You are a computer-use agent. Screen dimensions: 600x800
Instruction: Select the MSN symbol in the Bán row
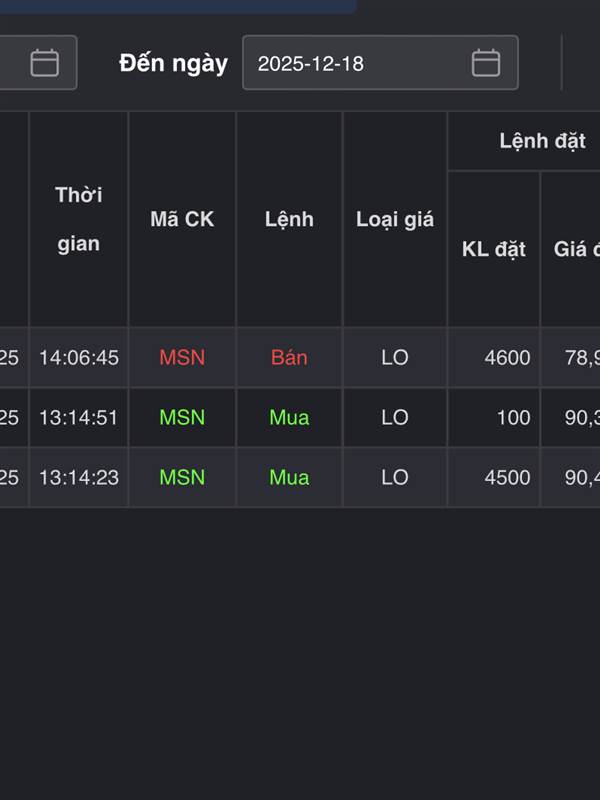coord(182,357)
